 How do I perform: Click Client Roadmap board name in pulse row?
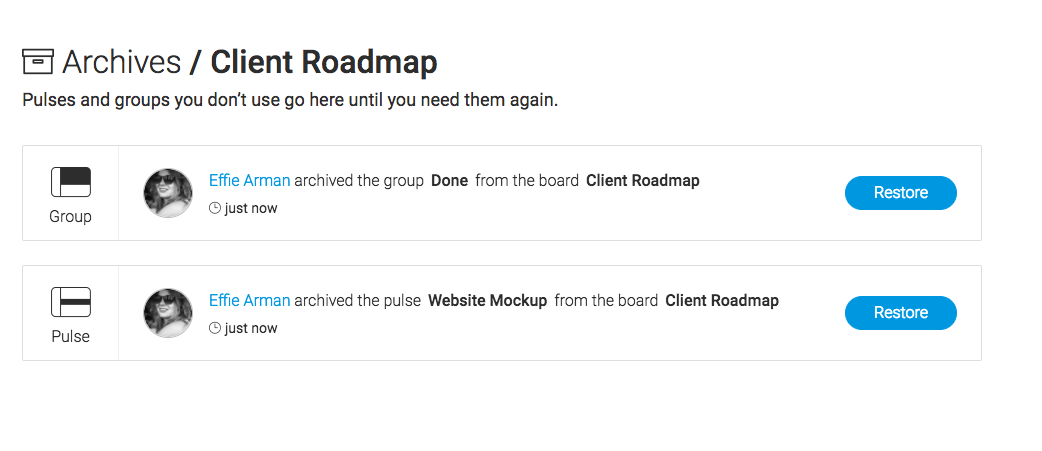point(722,300)
